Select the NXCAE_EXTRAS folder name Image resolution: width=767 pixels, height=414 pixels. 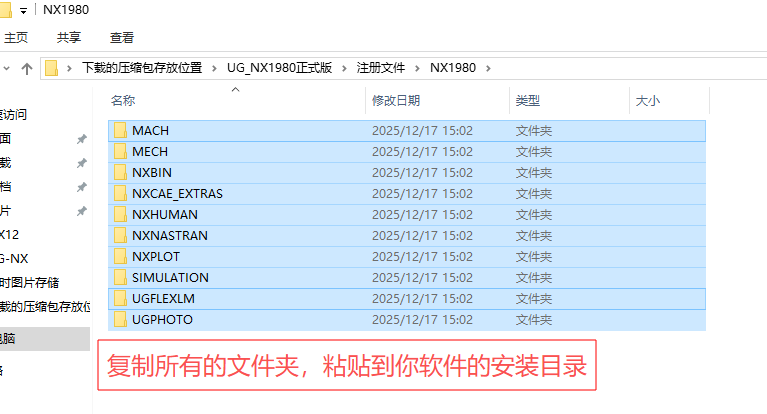coord(177,194)
